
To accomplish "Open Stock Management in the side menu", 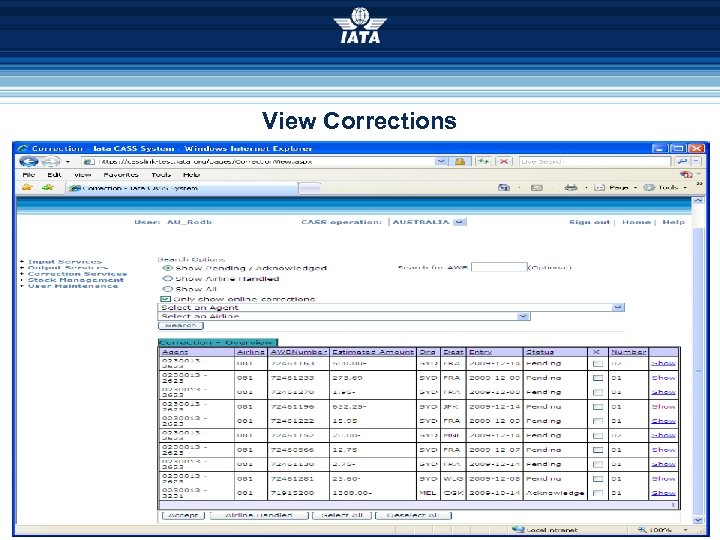I will click(x=76, y=280).
